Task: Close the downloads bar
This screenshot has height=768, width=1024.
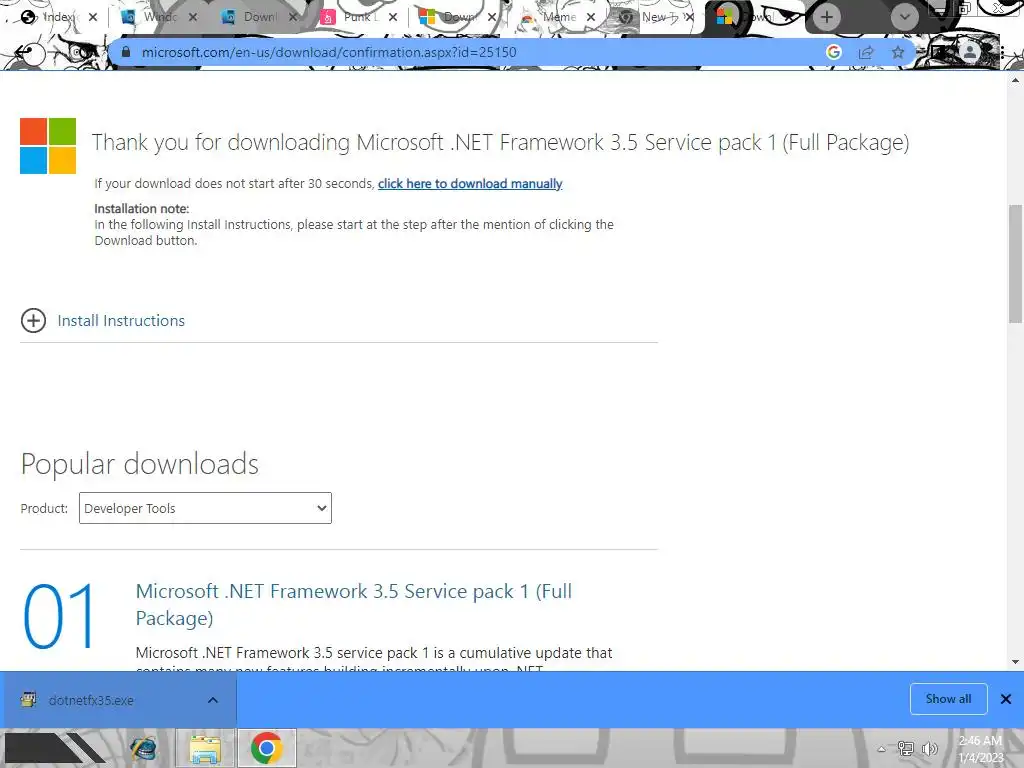Action: [1006, 699]
